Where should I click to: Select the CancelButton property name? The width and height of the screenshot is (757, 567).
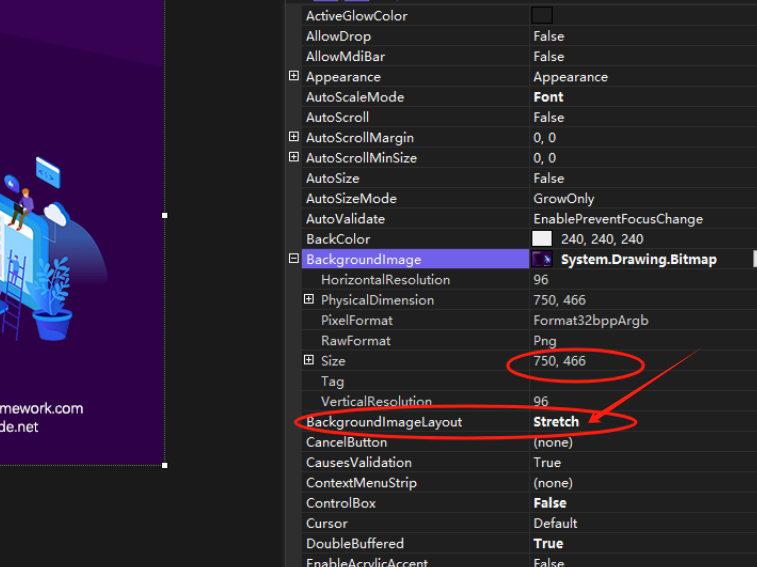pyautogui.click(x=346, y=442)
